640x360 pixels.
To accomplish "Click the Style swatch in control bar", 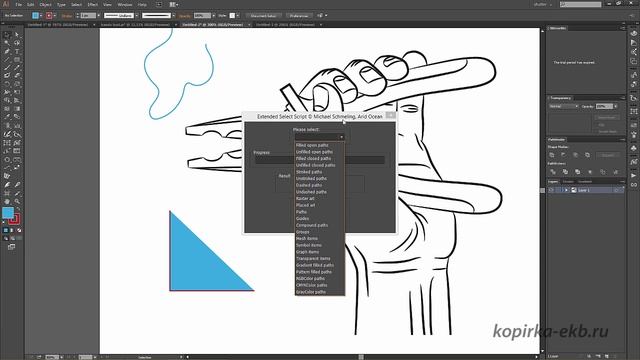I will point(232,16).
